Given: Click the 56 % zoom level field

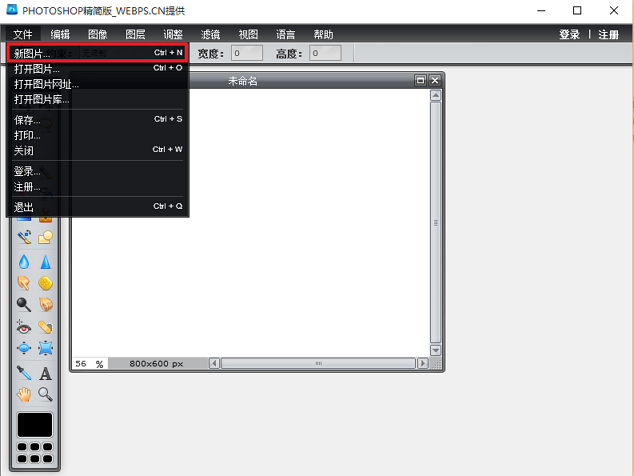Looking at the screenshot, I should (90, 364).
